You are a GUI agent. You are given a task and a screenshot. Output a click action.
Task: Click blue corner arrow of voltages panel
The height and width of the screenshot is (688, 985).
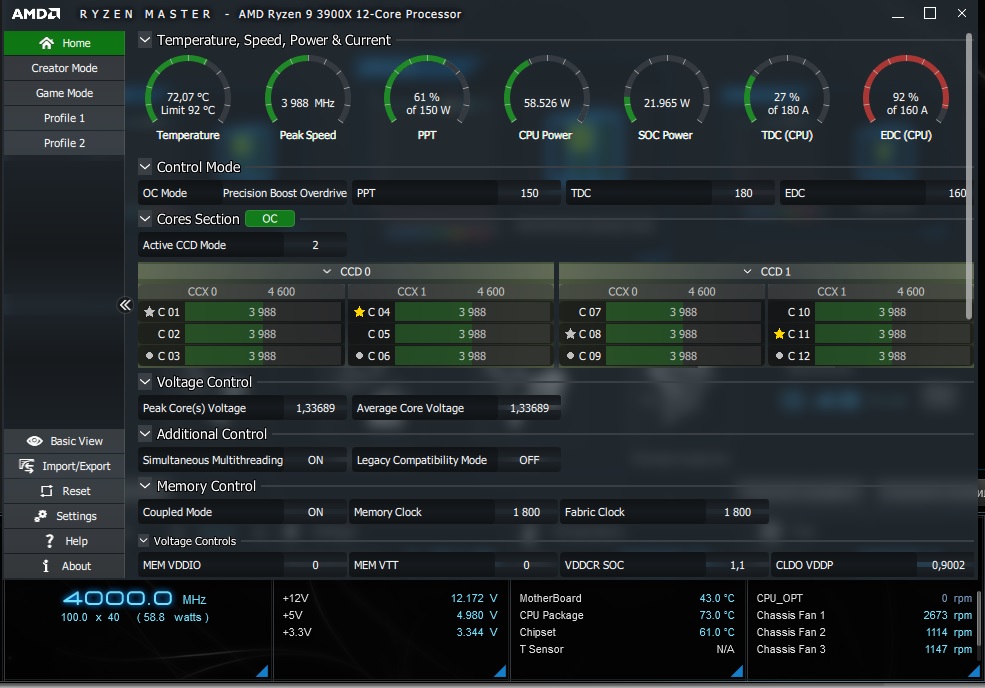[501, 672]
